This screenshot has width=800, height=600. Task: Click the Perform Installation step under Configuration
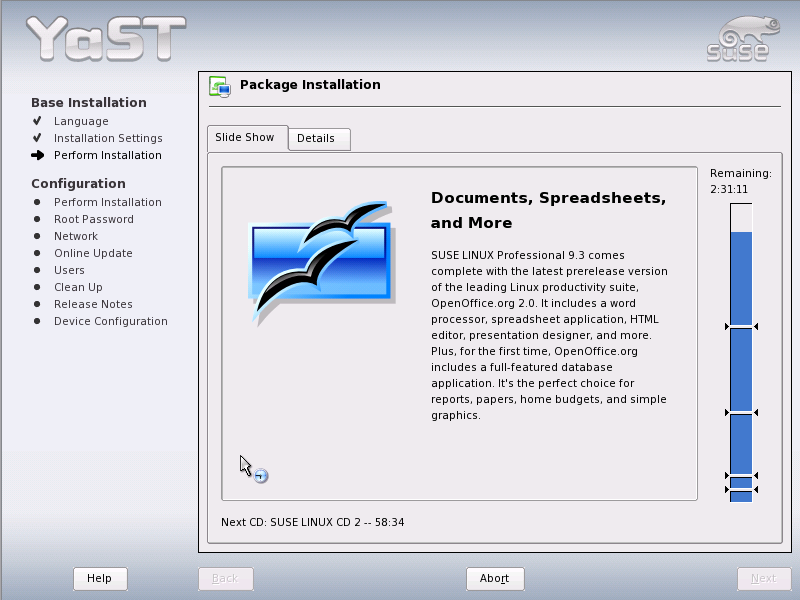(108, 202)
